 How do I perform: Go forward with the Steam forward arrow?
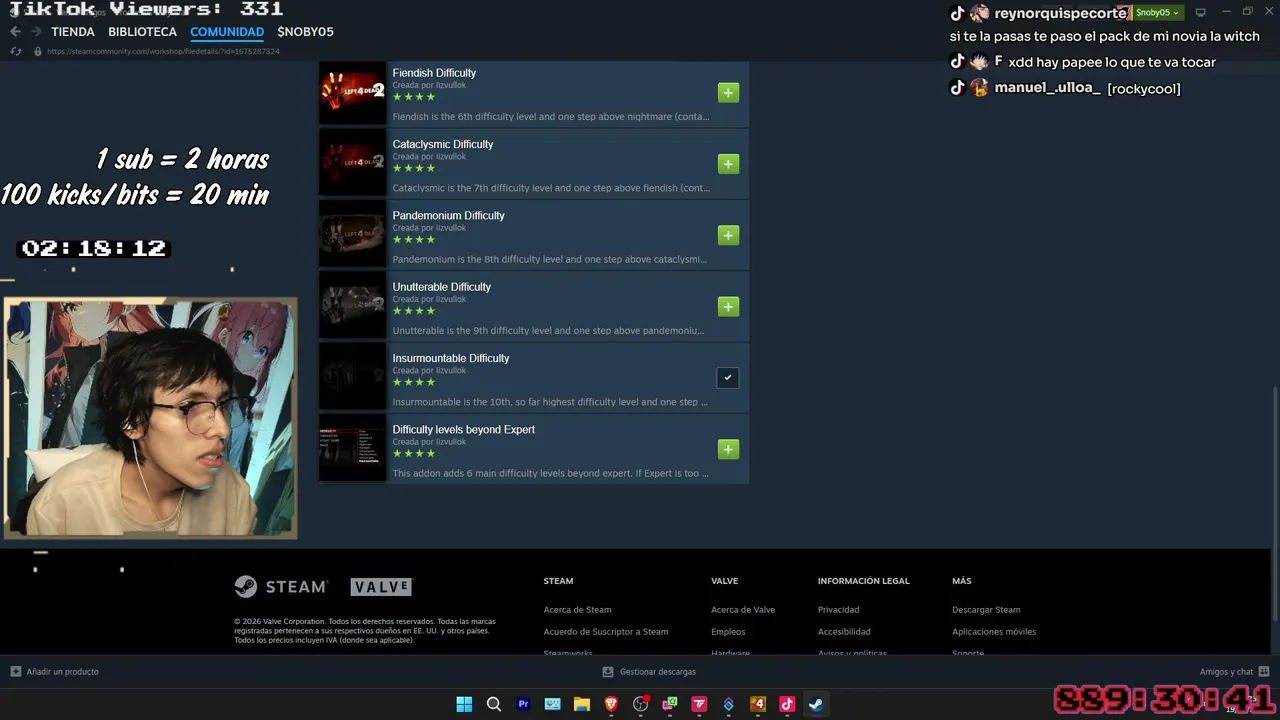36,32
